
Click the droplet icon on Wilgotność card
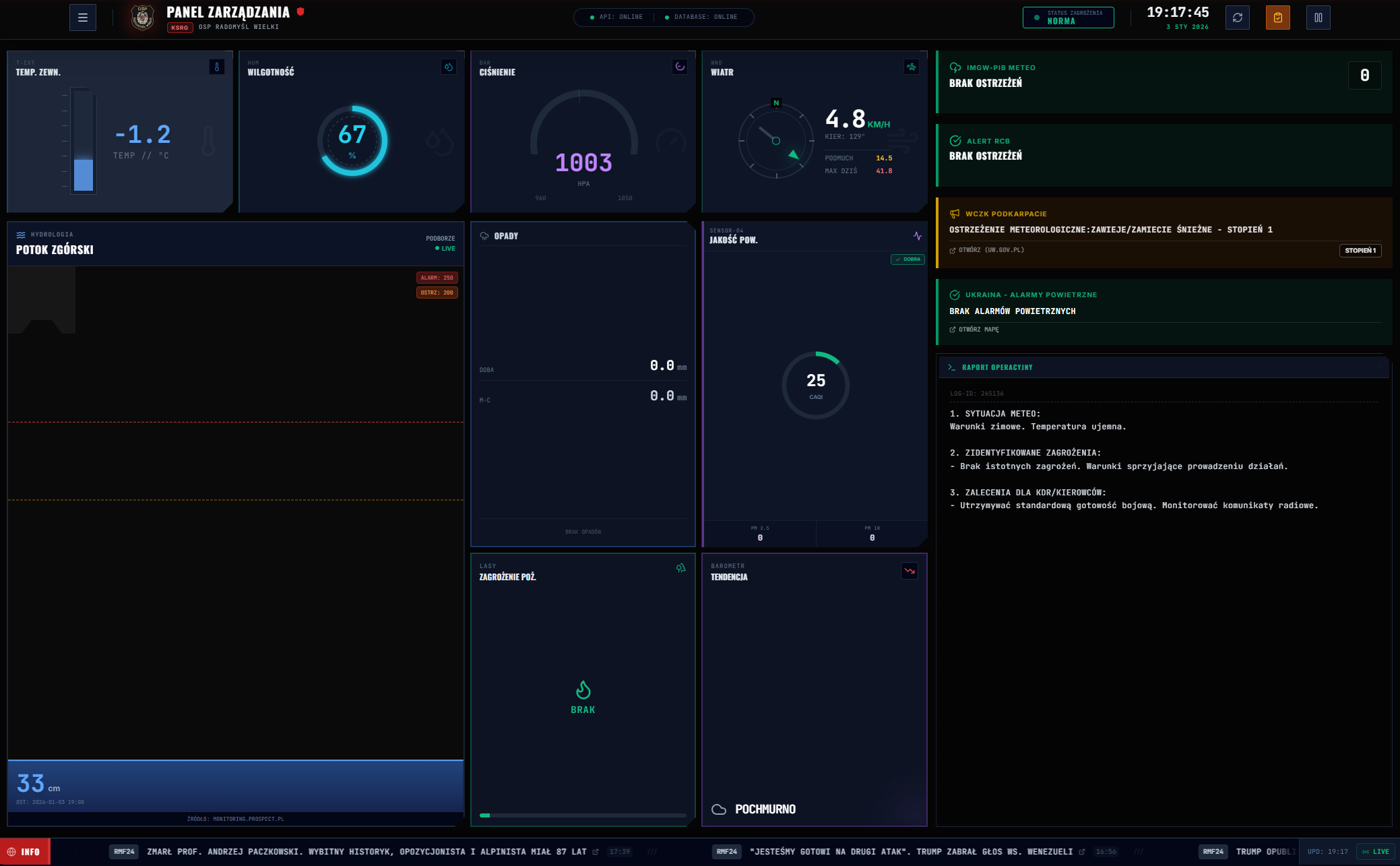[449, 67]
